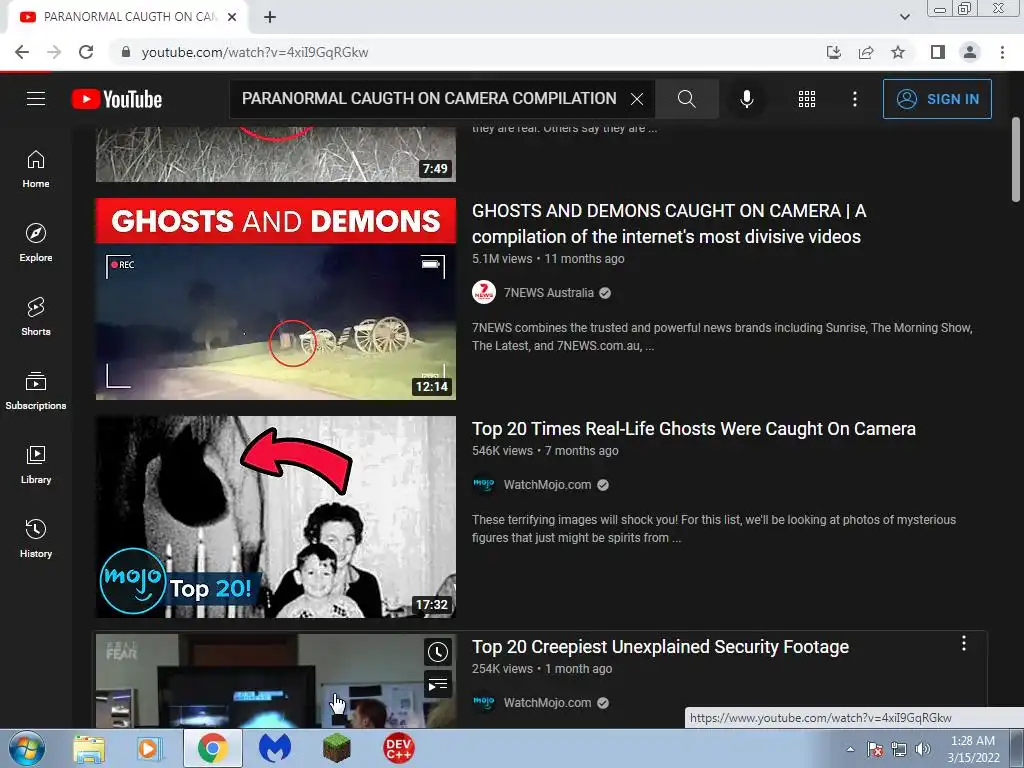Open Ghosts and Demons video thumbnail

(276, 299)
